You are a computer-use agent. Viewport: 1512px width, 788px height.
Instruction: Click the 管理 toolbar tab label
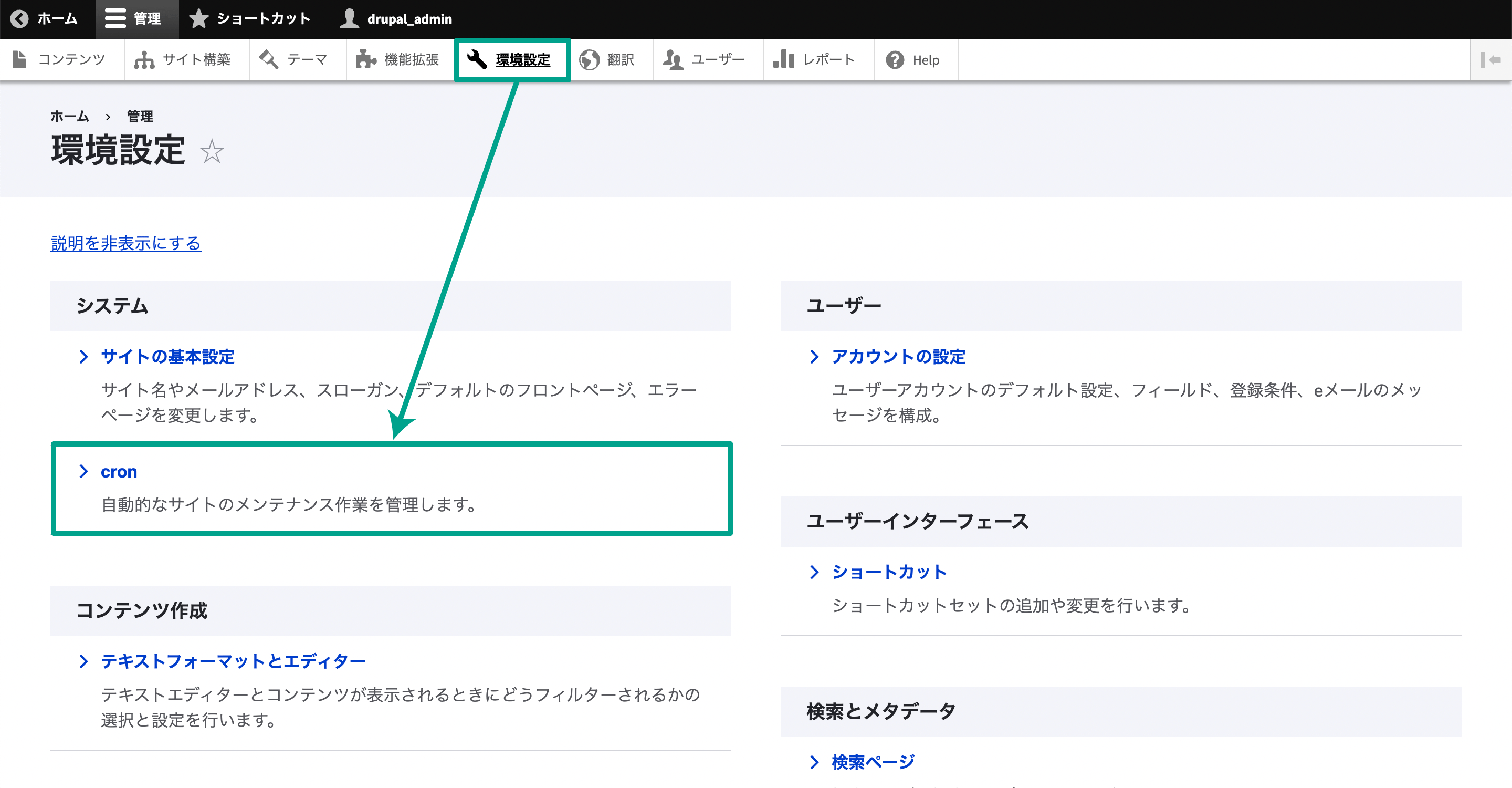(x=148, y=19)
